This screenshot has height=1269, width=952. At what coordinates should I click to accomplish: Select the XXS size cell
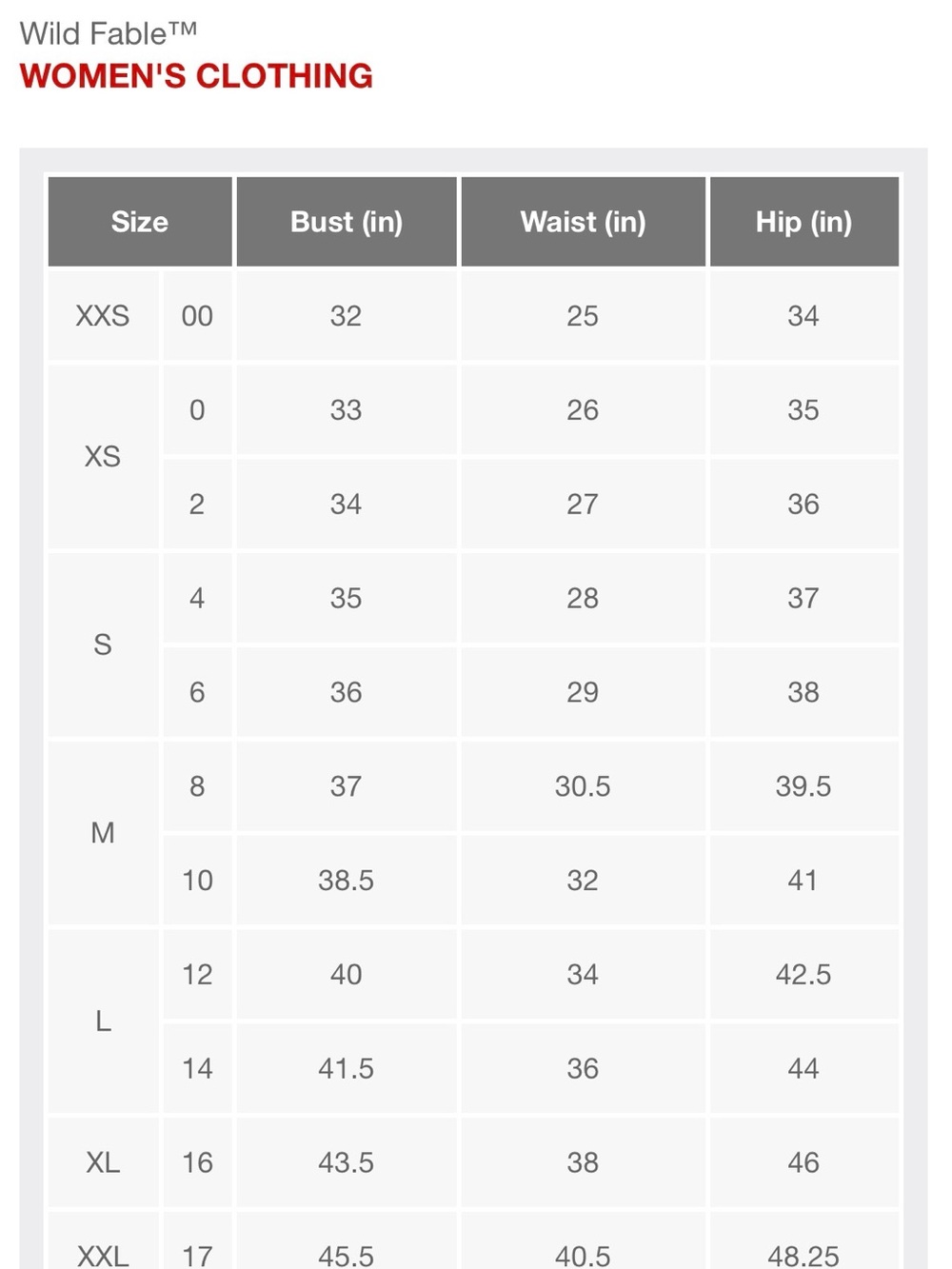(103, 316)
